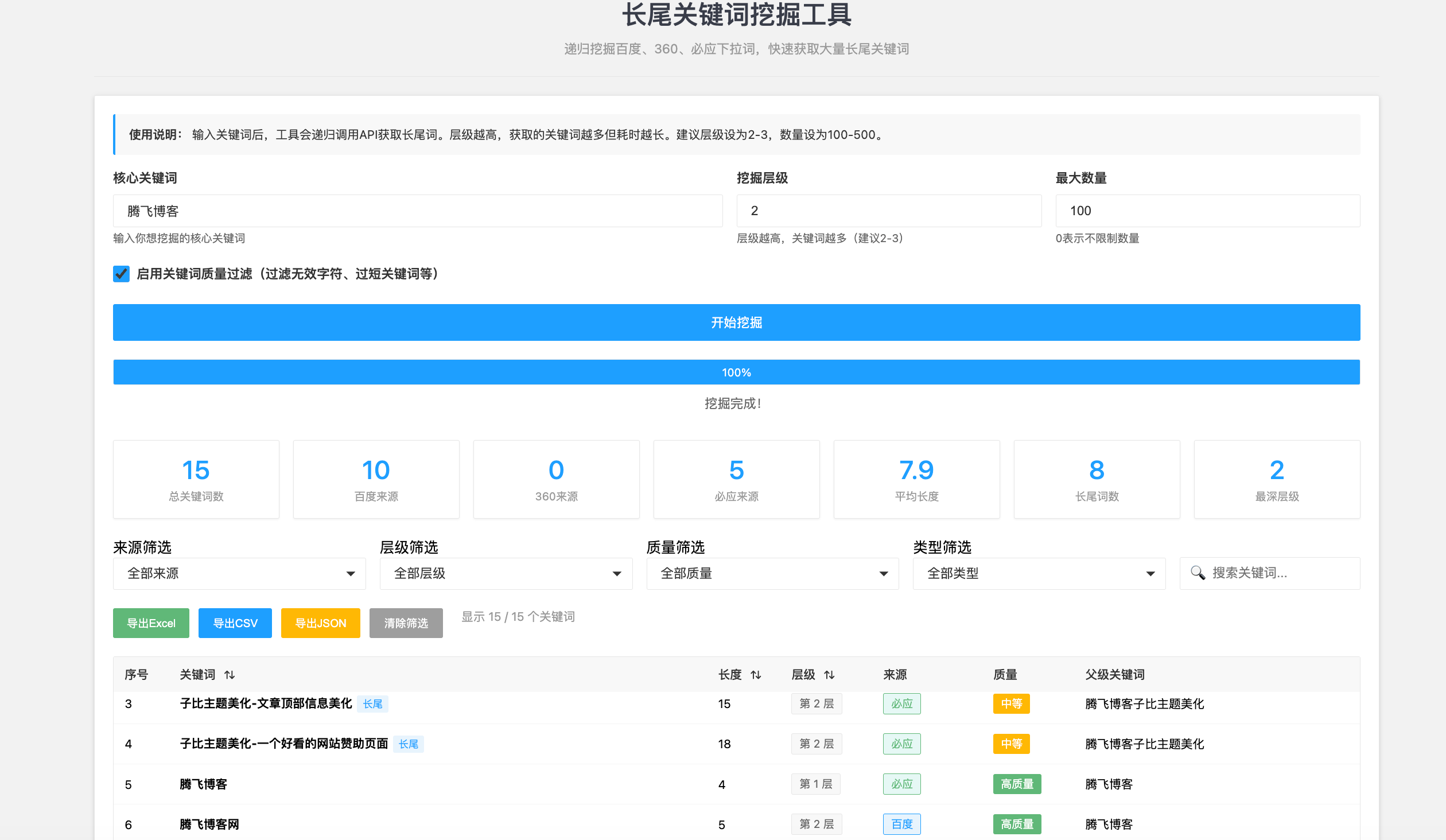Click 高质量 badge in row 6
Screen dimensions: 1446x840
coord(1017,825)
